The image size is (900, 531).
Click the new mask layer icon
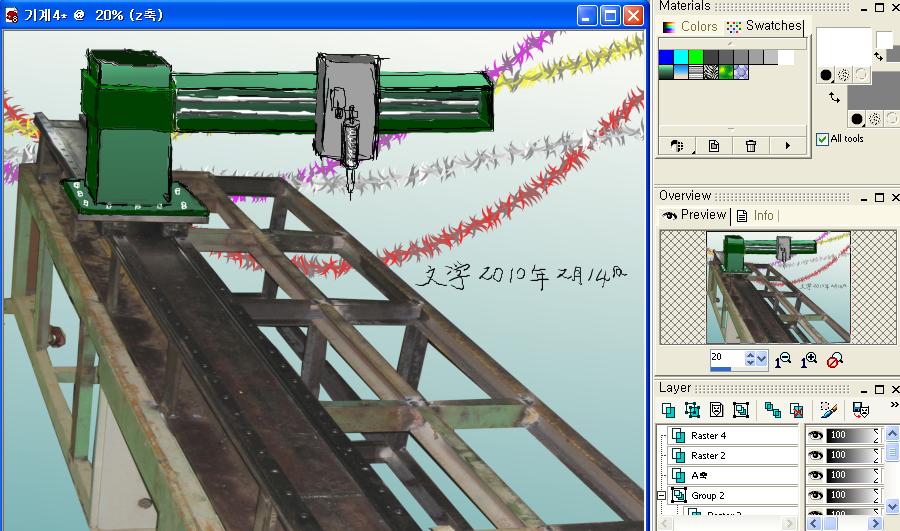(x=716, y=410)
